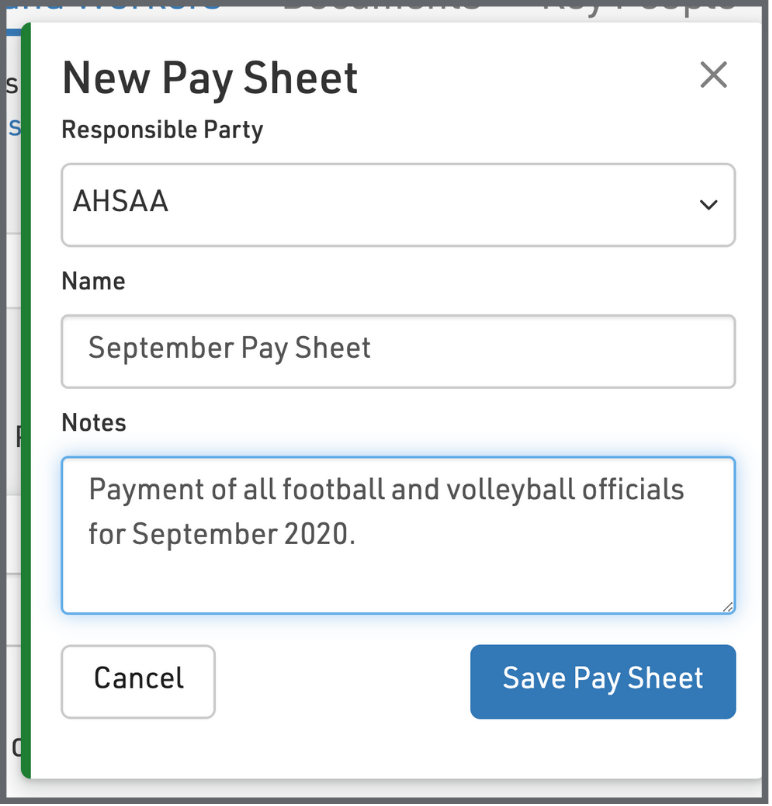Viewport: 772px width, 806px height.
Task: Click the Notes field label
Action: (94, 423)
